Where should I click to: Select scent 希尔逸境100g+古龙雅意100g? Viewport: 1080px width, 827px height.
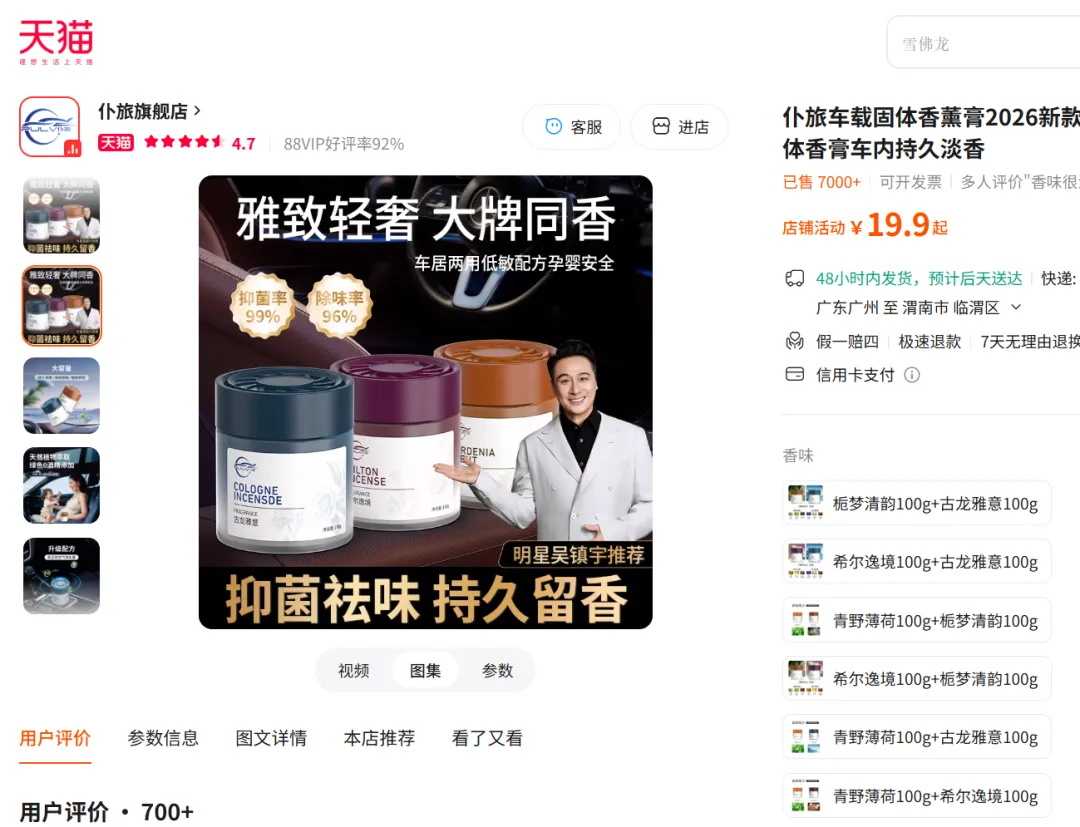[917, 561]
